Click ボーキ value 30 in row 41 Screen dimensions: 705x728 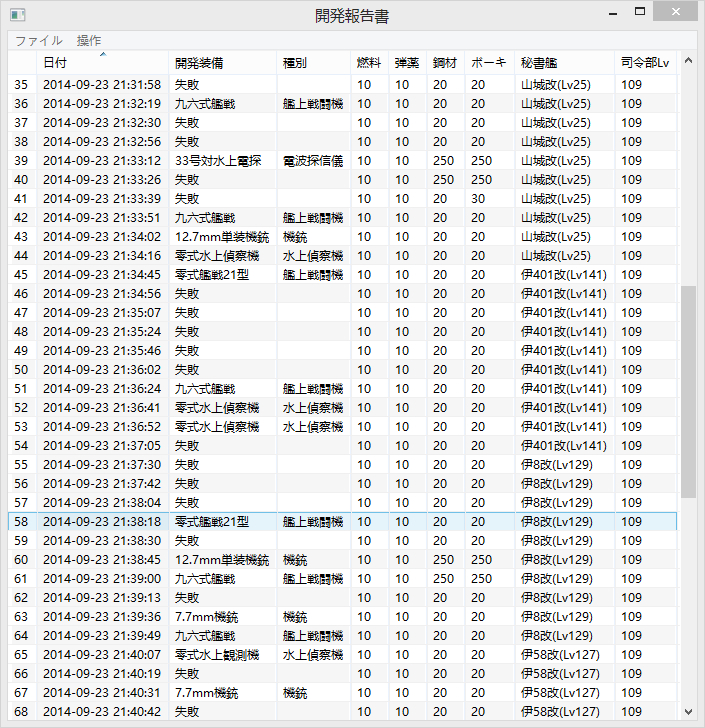click(478, 199)
